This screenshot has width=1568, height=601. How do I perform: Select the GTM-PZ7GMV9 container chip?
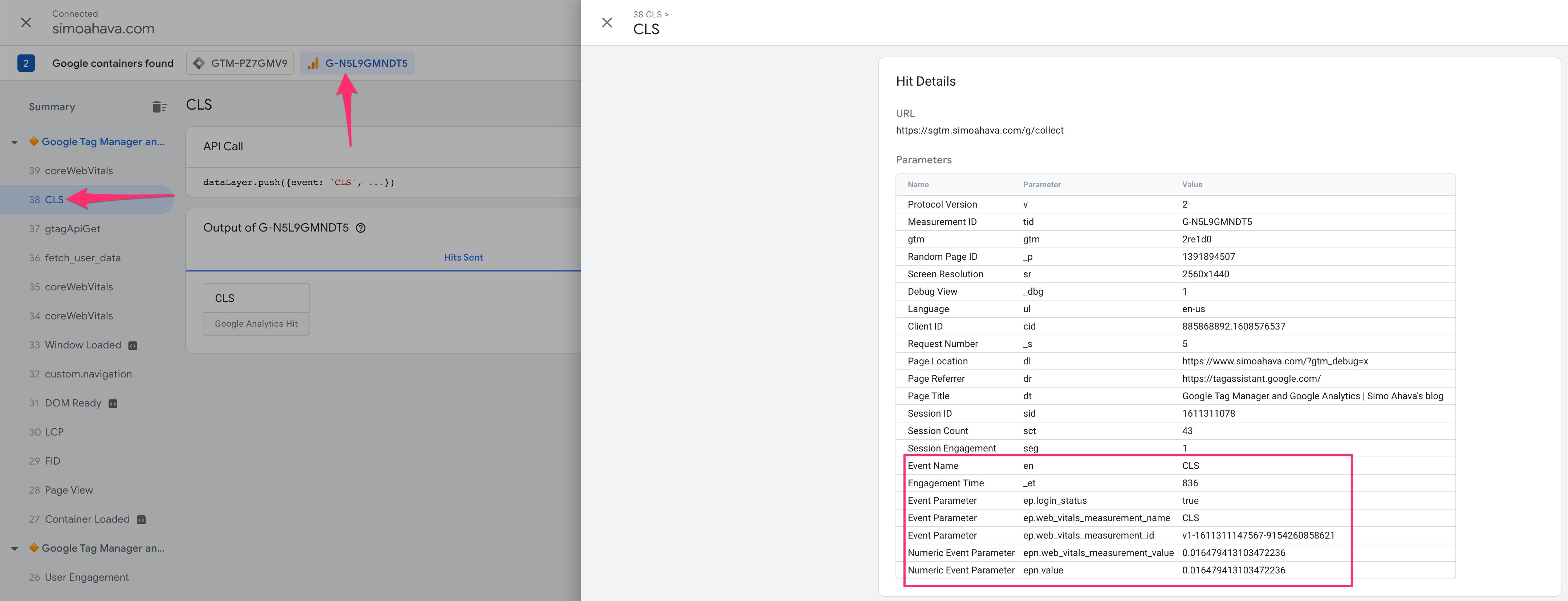(x=240, y=63)
